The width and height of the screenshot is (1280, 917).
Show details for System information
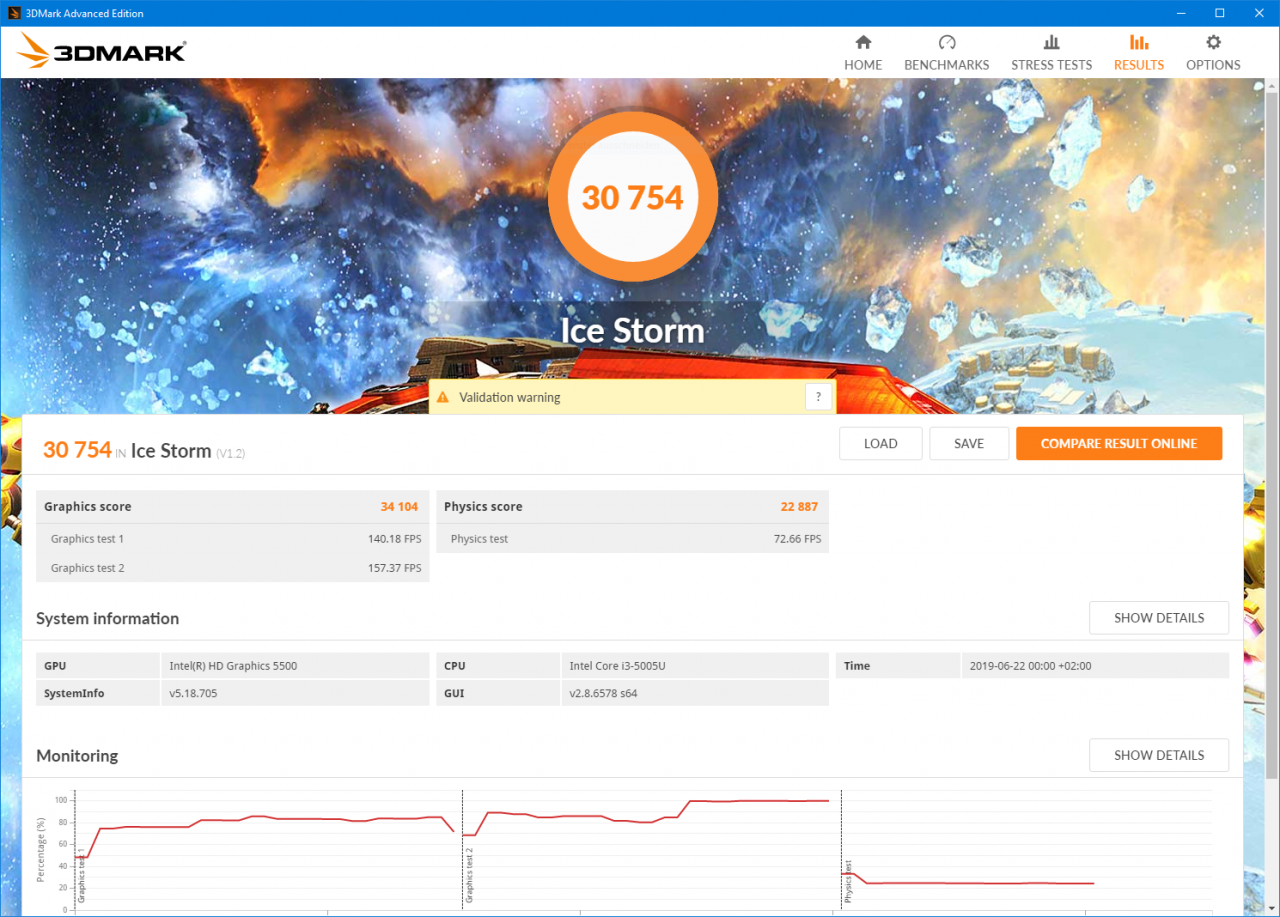(1159, 618)
